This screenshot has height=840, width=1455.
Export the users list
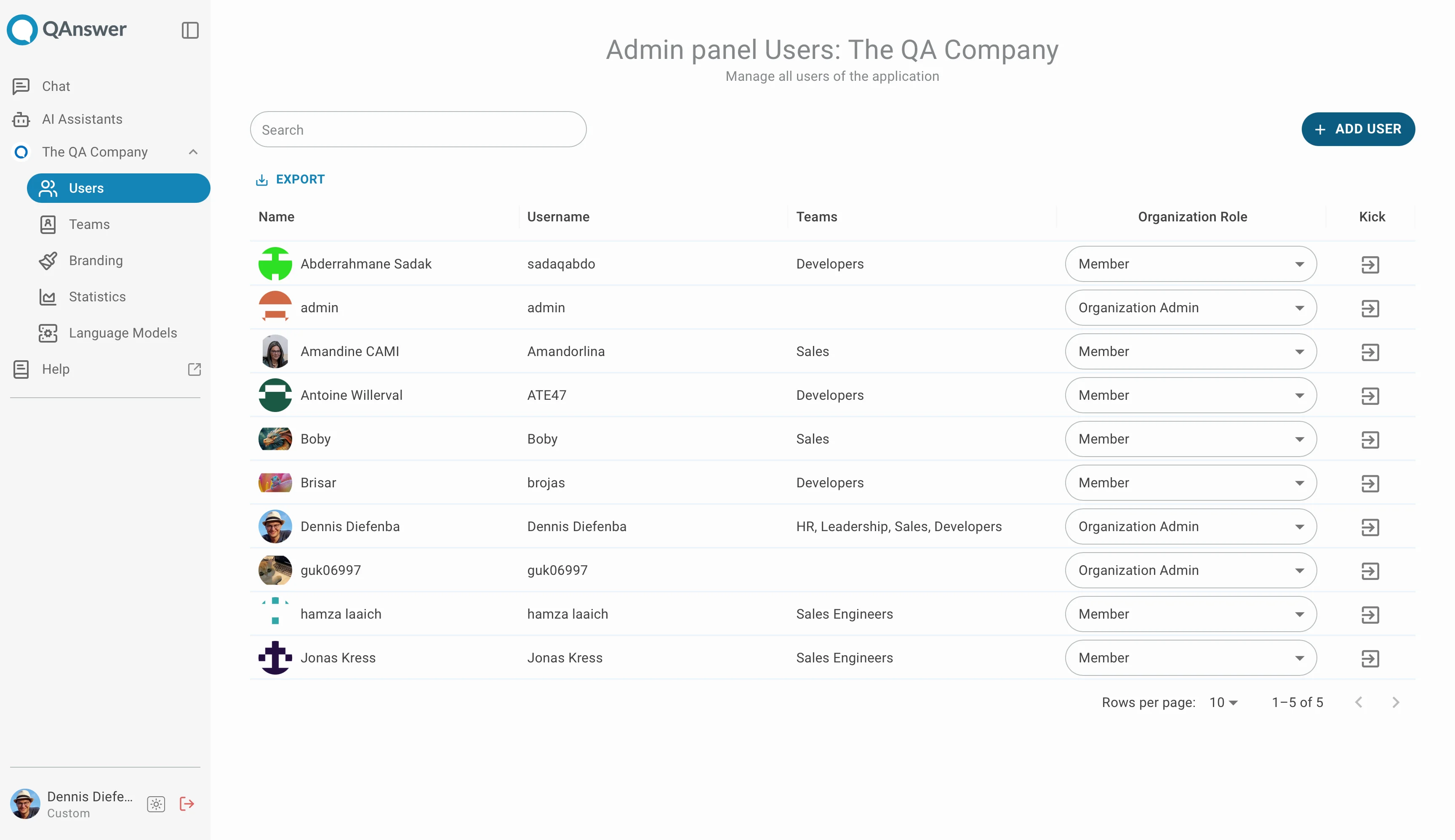(290, 179)
